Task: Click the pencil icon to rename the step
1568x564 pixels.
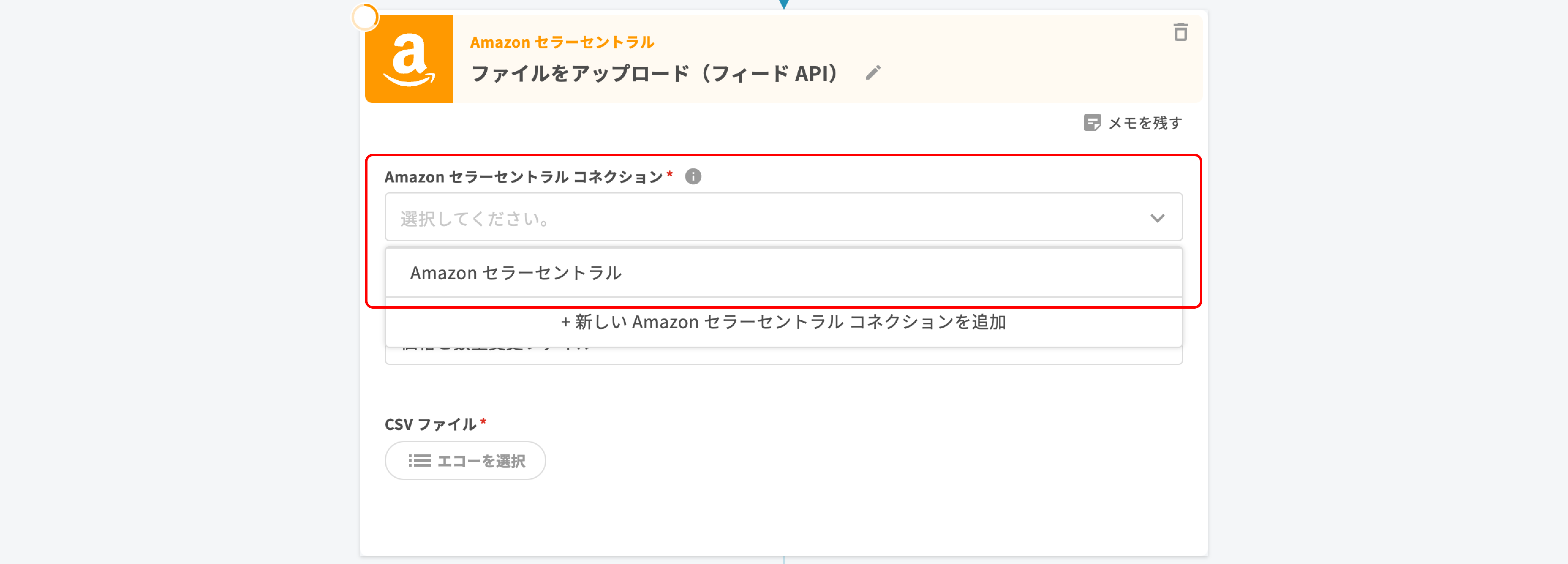Action: coord(873,73)
